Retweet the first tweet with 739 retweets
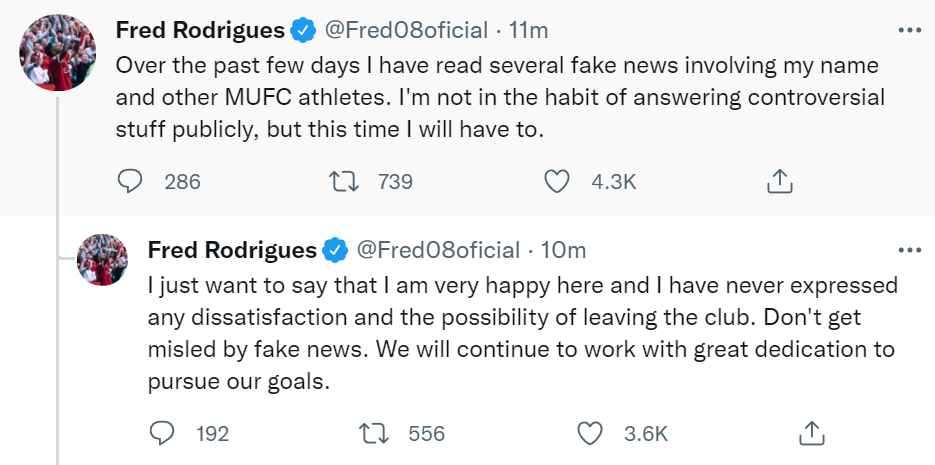The height and width of the screenshot is (465, 935). tap(343, 181)
